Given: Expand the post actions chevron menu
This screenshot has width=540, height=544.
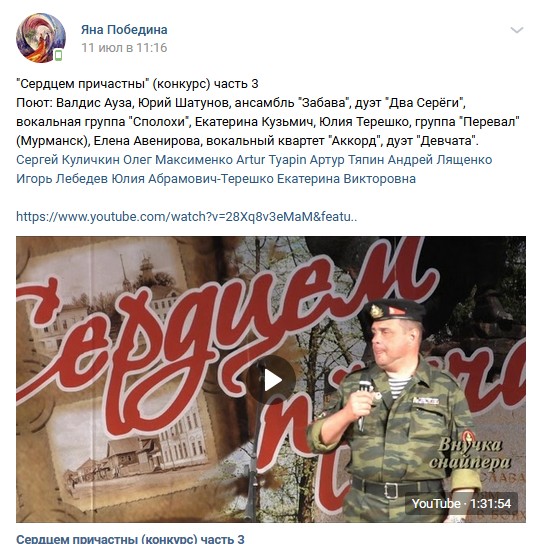Looking at the screenshot, I should click(517, 30).
